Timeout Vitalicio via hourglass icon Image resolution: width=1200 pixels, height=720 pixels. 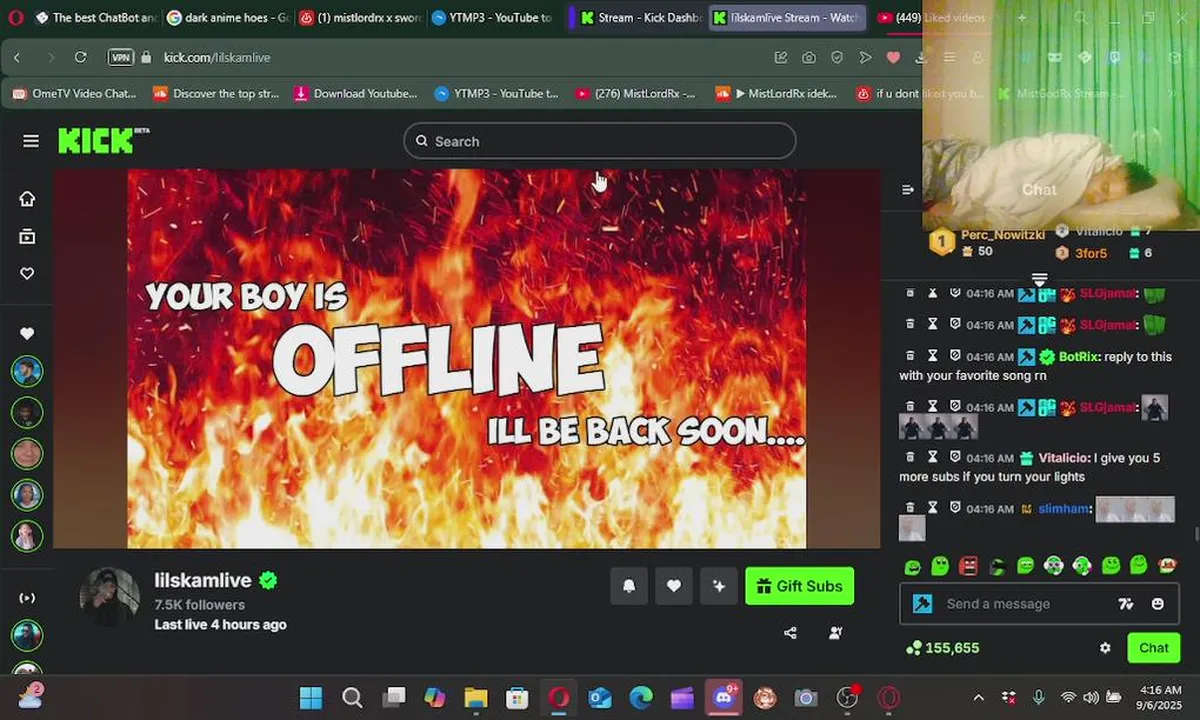coord(932,458)
